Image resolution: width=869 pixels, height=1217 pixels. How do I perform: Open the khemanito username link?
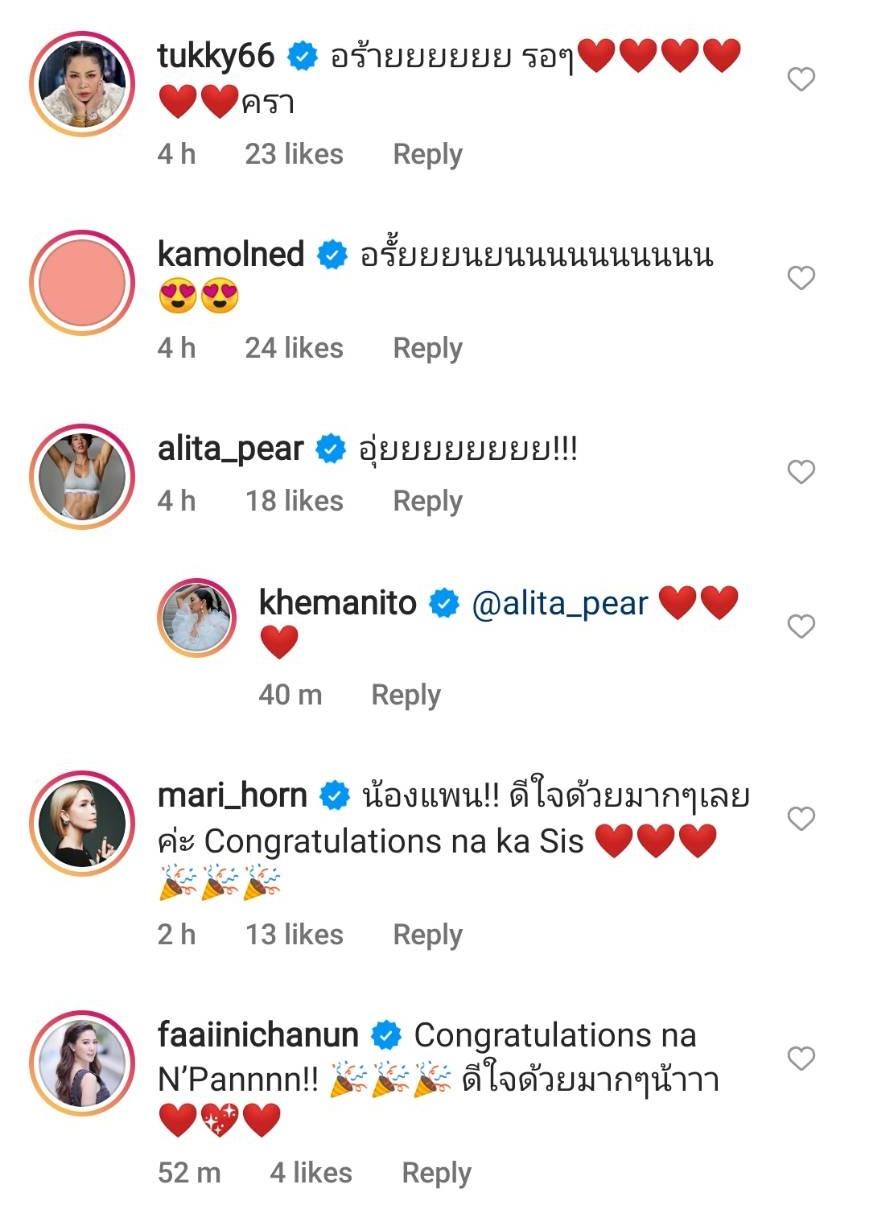point(337,603)
